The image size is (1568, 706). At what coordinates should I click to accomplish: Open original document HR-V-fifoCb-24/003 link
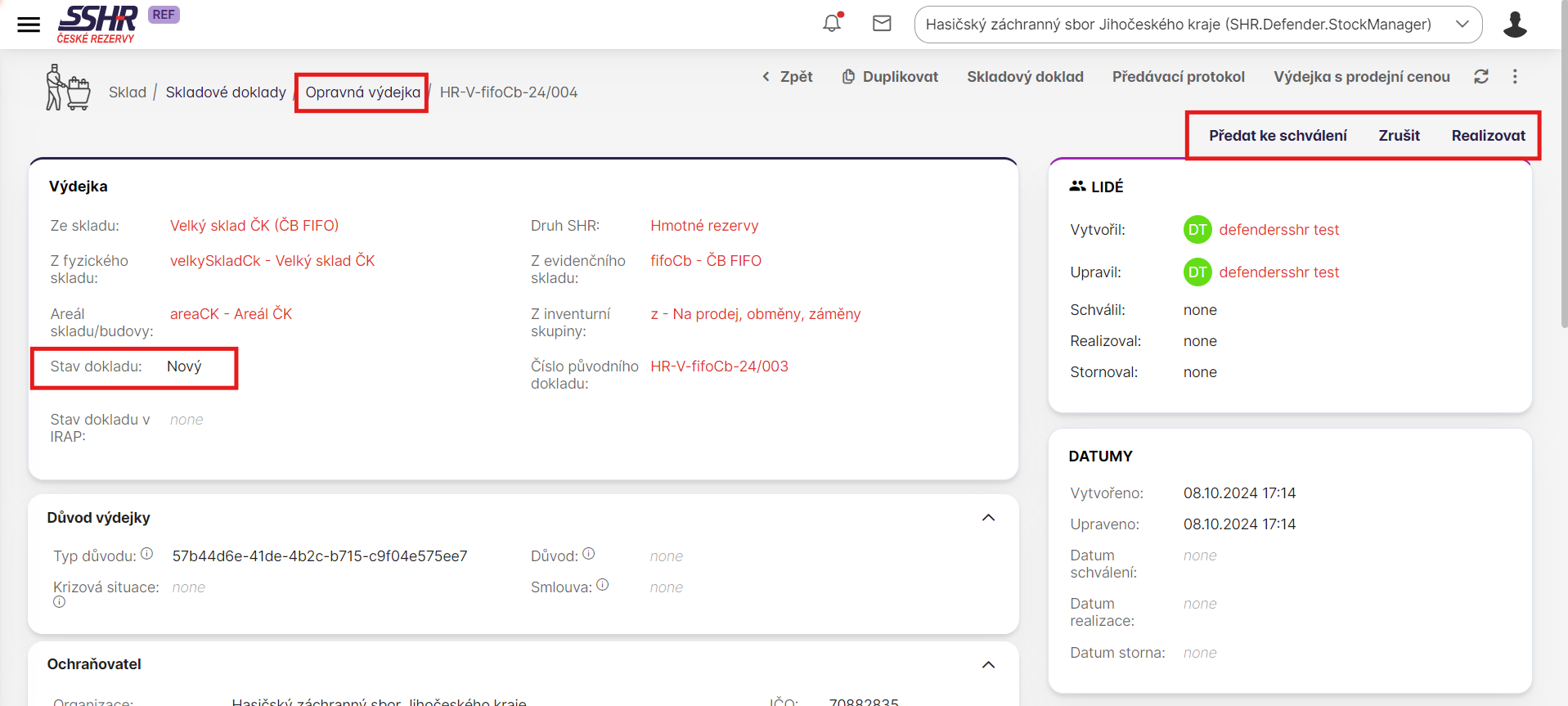(x=719, y=366)
